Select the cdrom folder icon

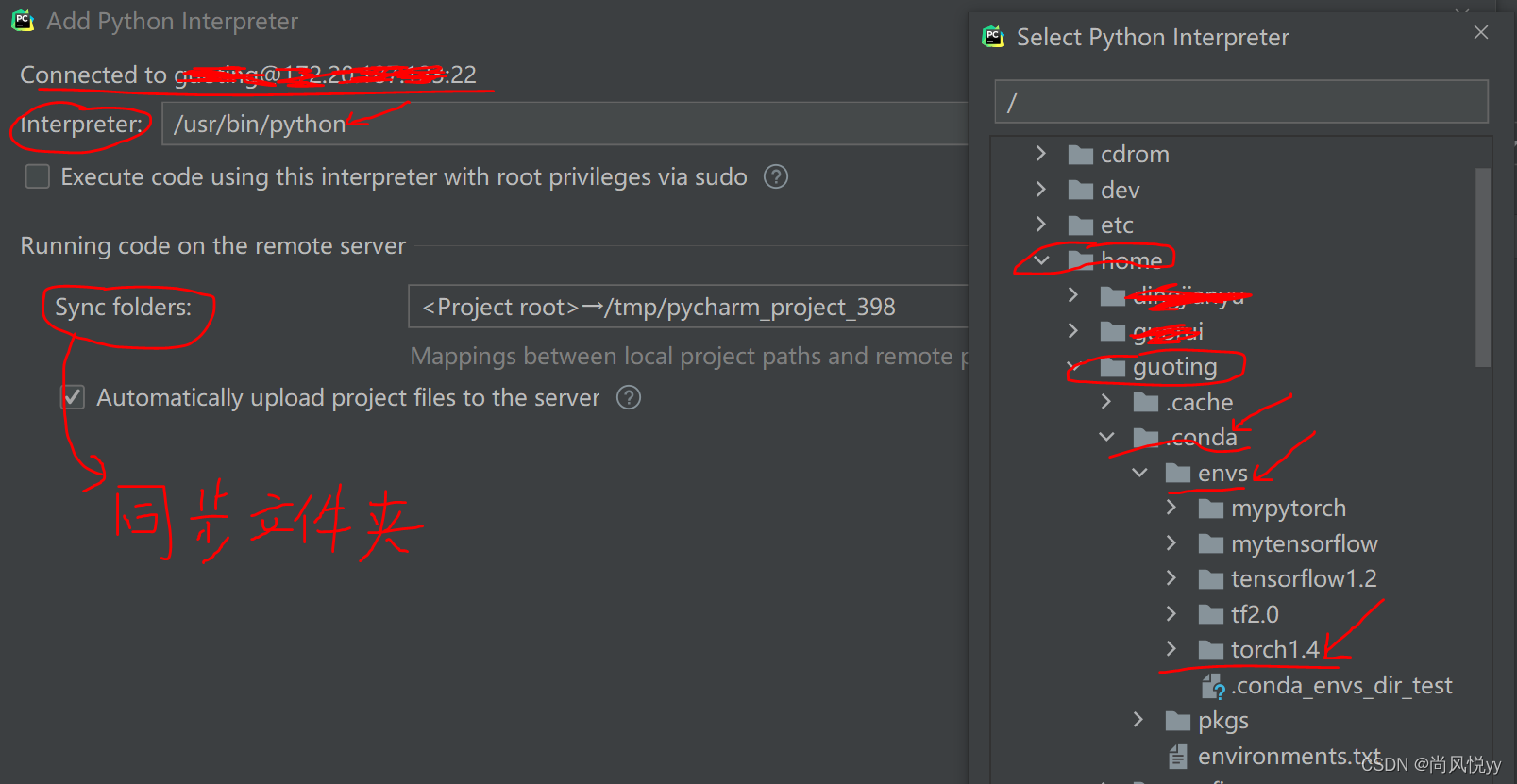pyautogui.click(x=1080, y=155)
